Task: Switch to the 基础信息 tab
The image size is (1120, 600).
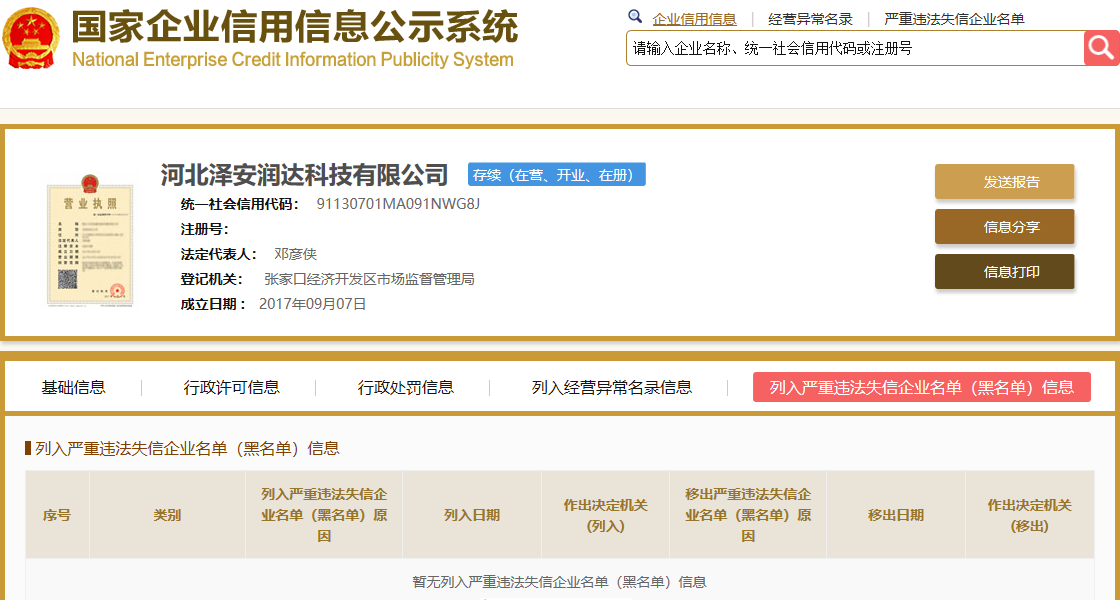Action: 73,387
